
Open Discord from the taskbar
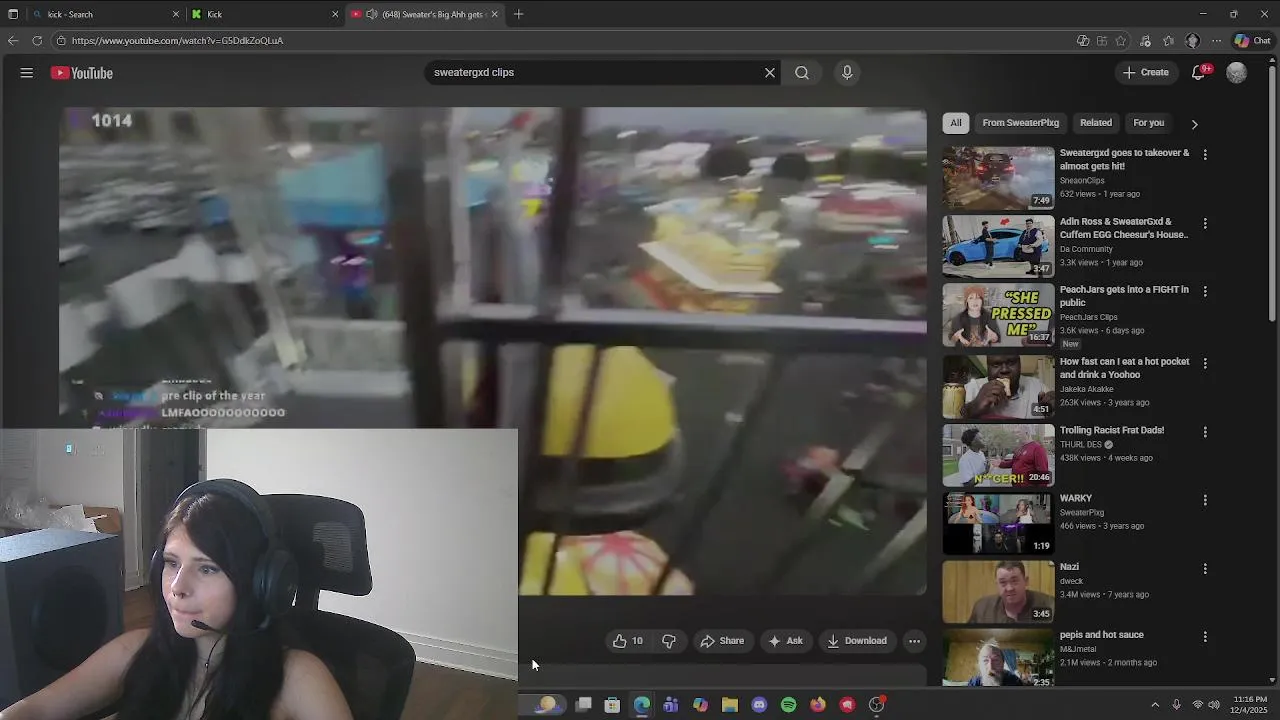pos(759,705)
